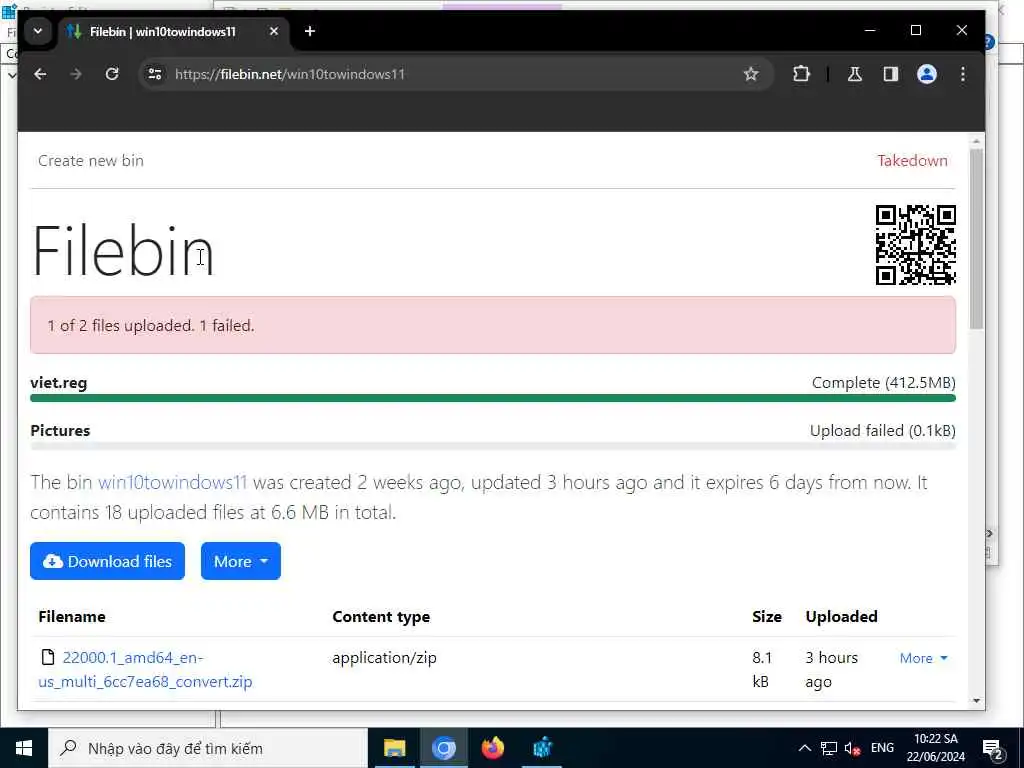Click the Filebin page heading

point(123,251)
